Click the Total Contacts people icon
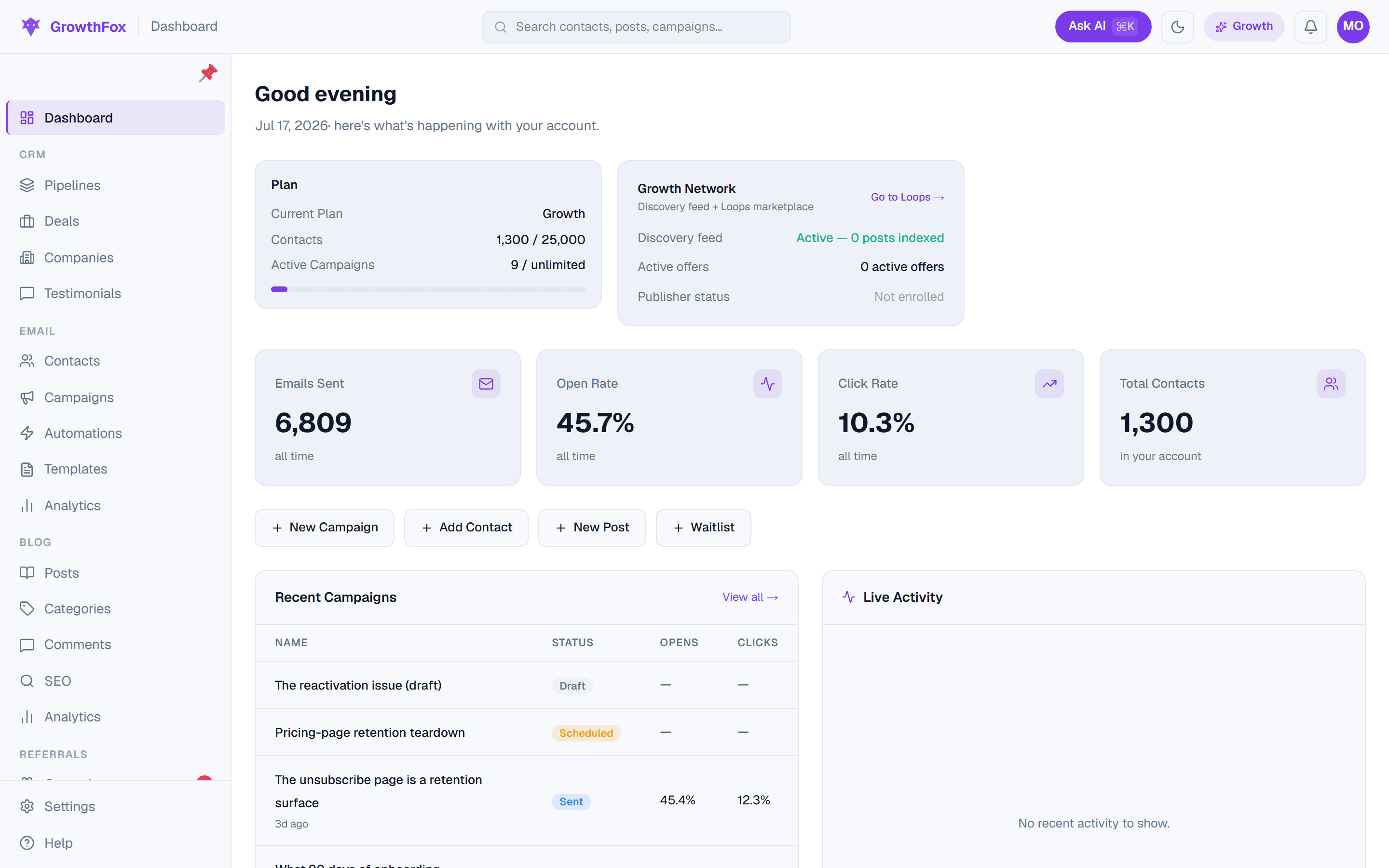The height and width of the screenshot is (868, 1389). pyautogui.click(x=1331, y=383)
